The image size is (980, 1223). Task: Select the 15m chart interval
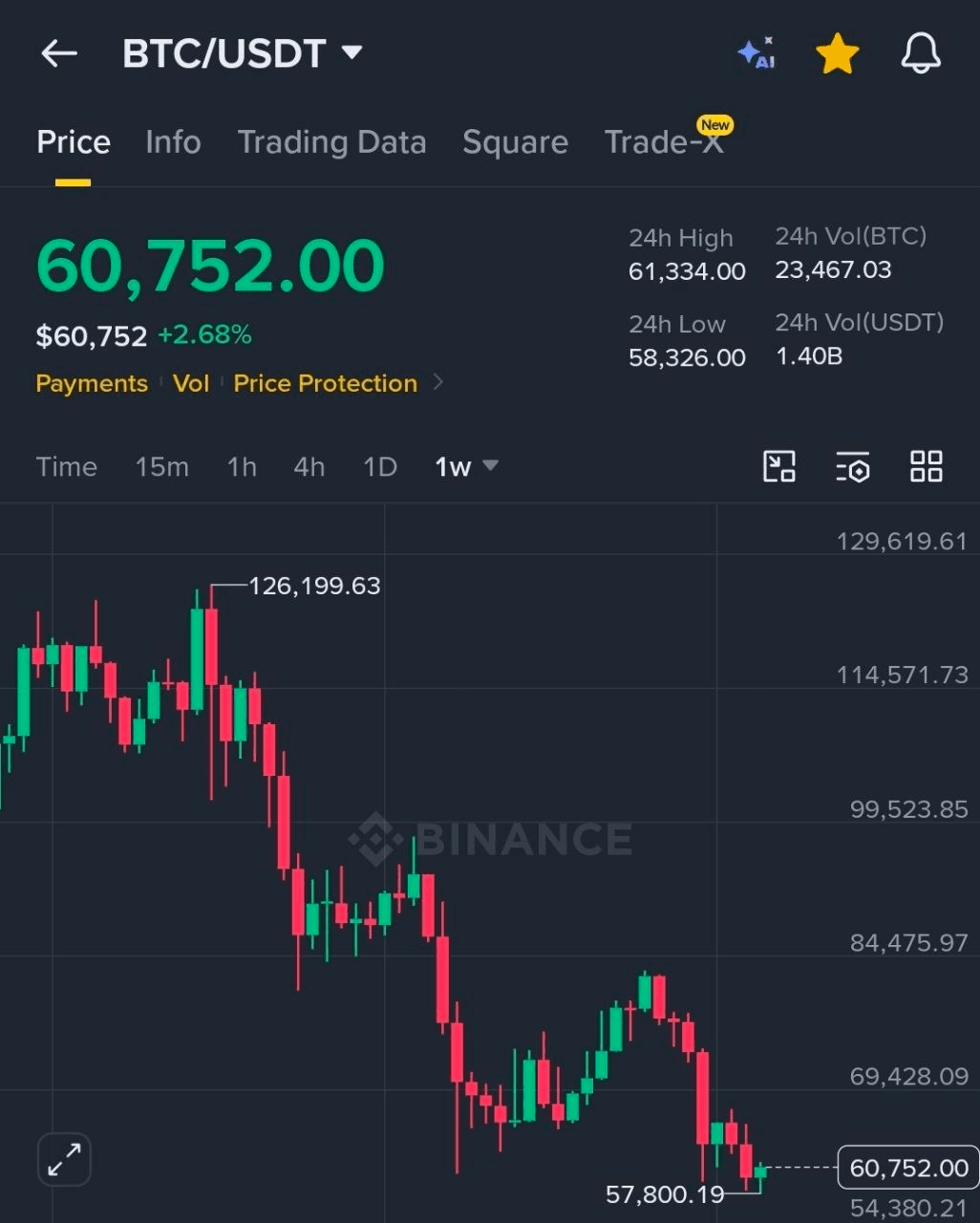161,466
